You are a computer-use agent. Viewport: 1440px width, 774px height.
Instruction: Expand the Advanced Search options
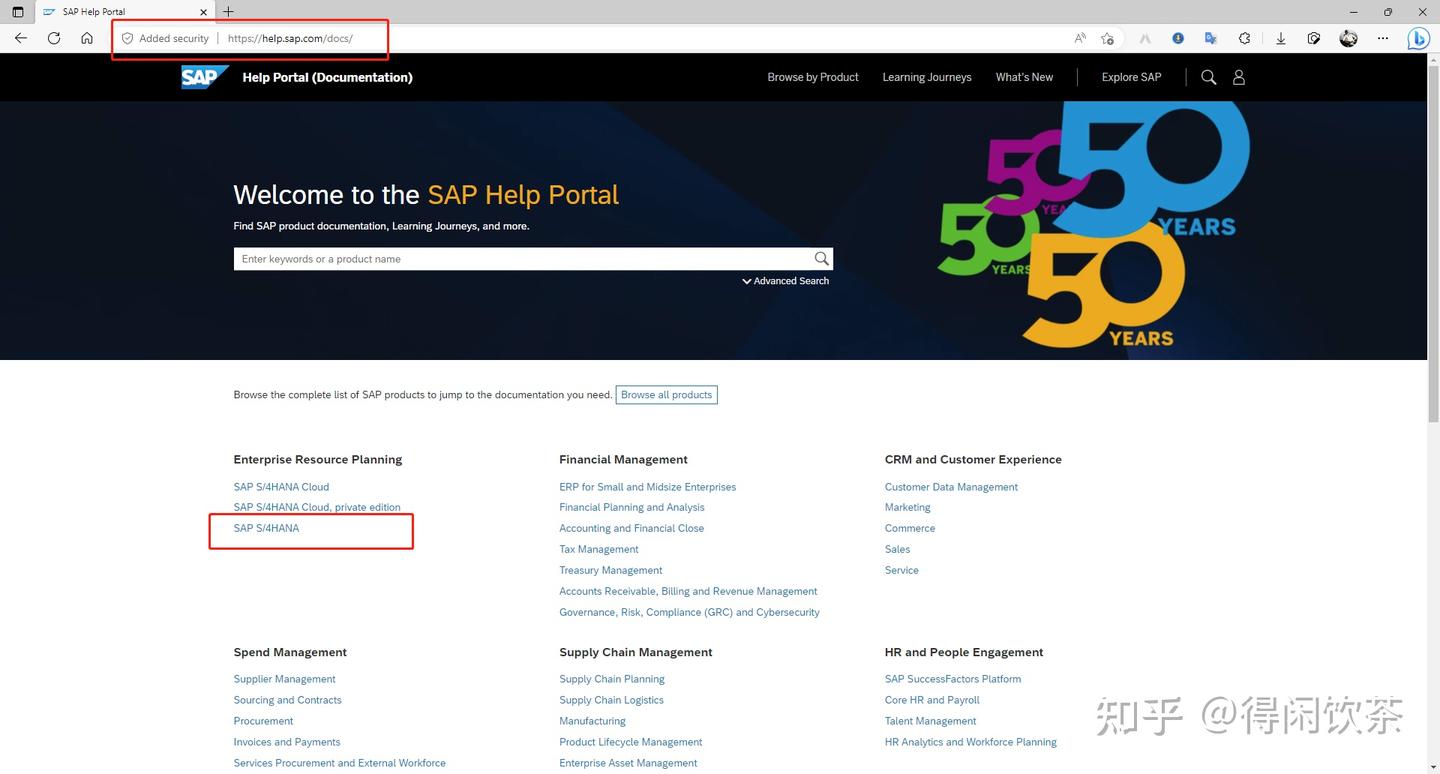[x=786, y=281]
